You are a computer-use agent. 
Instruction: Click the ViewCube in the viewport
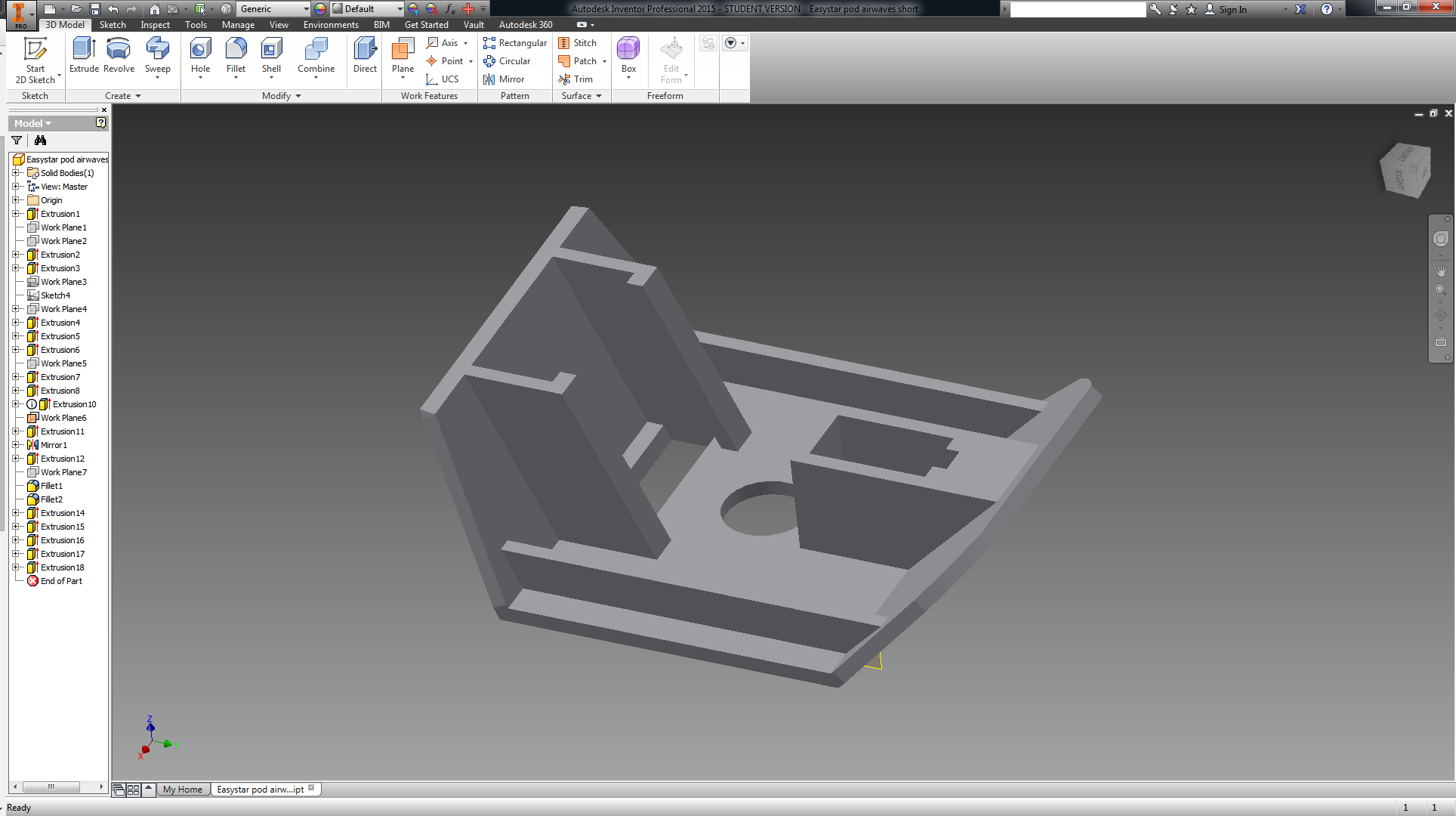tap(1405, 170)
